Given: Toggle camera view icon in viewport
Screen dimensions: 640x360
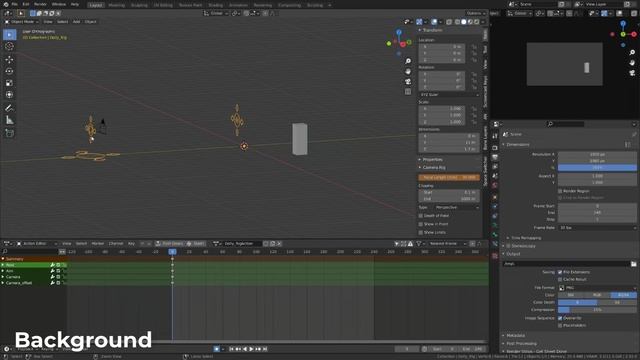Looking at the screenshot, I should point(408,82).
